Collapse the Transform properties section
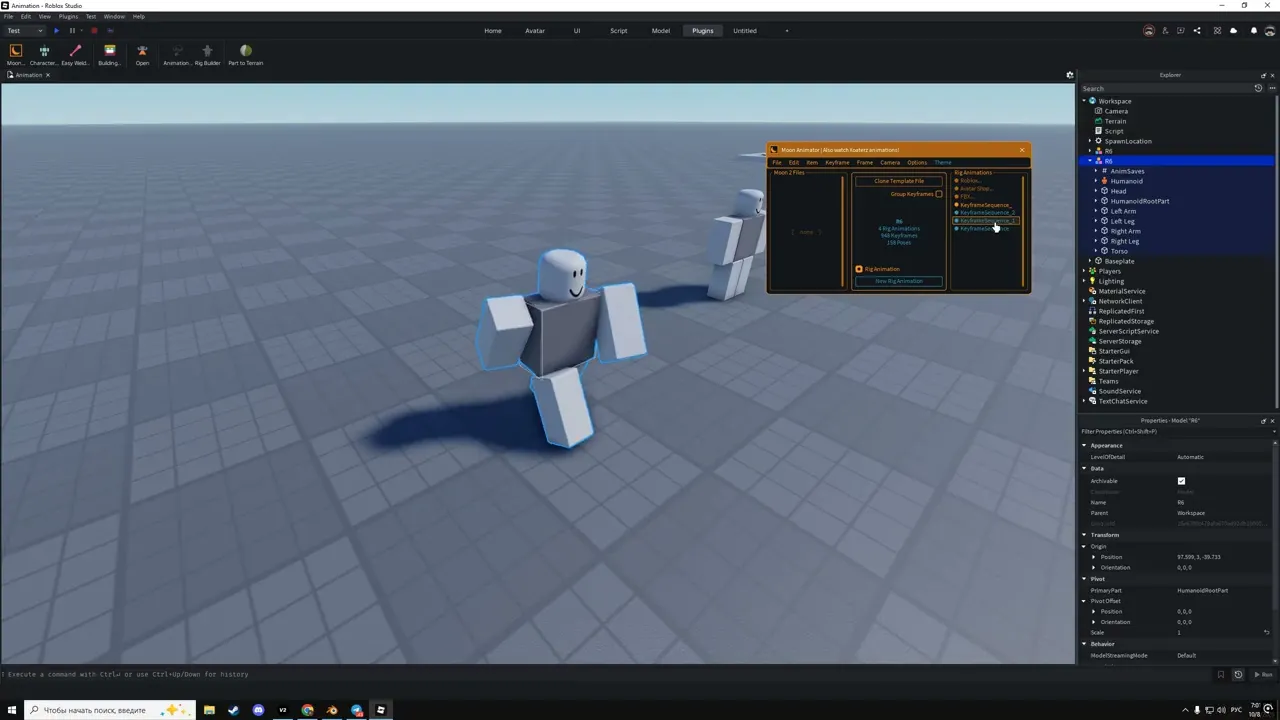Viewport: 1280px width, 720px height. (1084, 535)
